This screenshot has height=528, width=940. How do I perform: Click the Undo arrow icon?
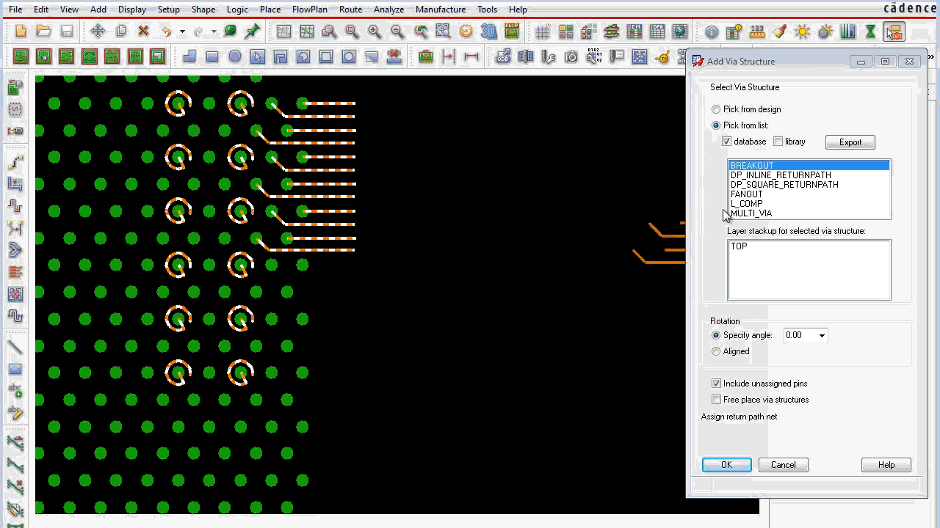click(x=166, y=31)
